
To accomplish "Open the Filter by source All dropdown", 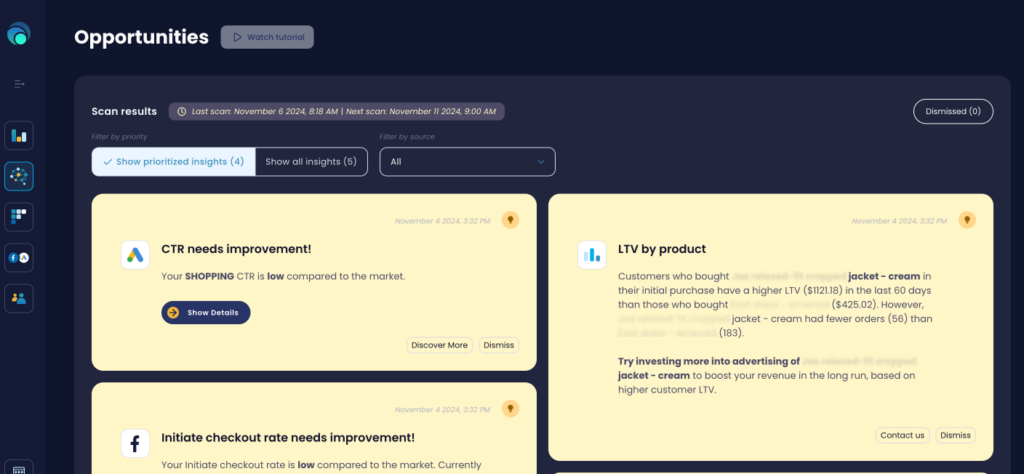I will (x=468, y=162).
